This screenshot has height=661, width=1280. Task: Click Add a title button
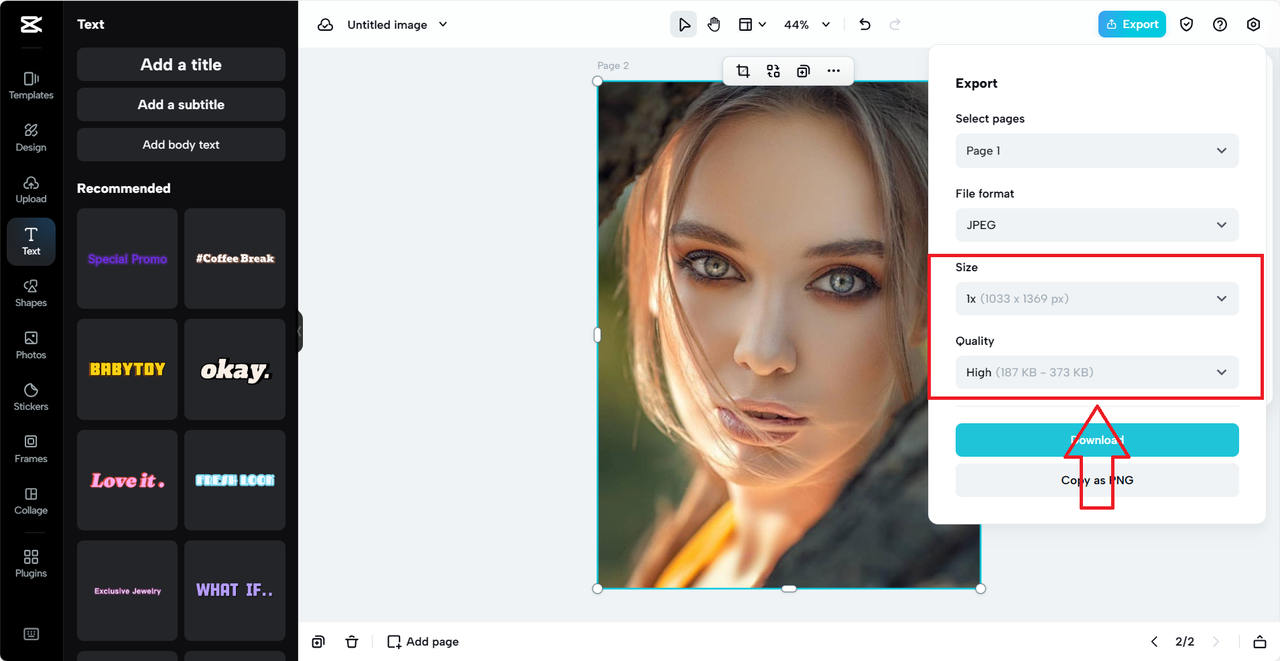[181, 65]
